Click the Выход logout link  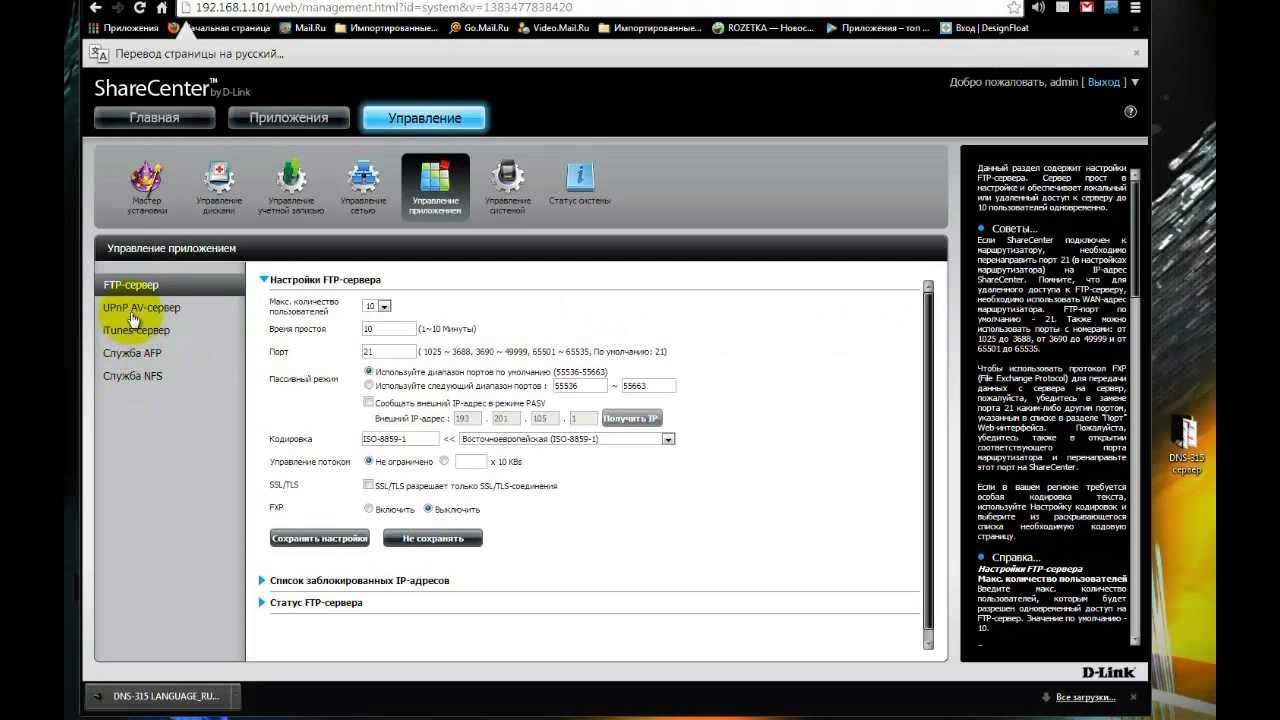pos(1104,82)
